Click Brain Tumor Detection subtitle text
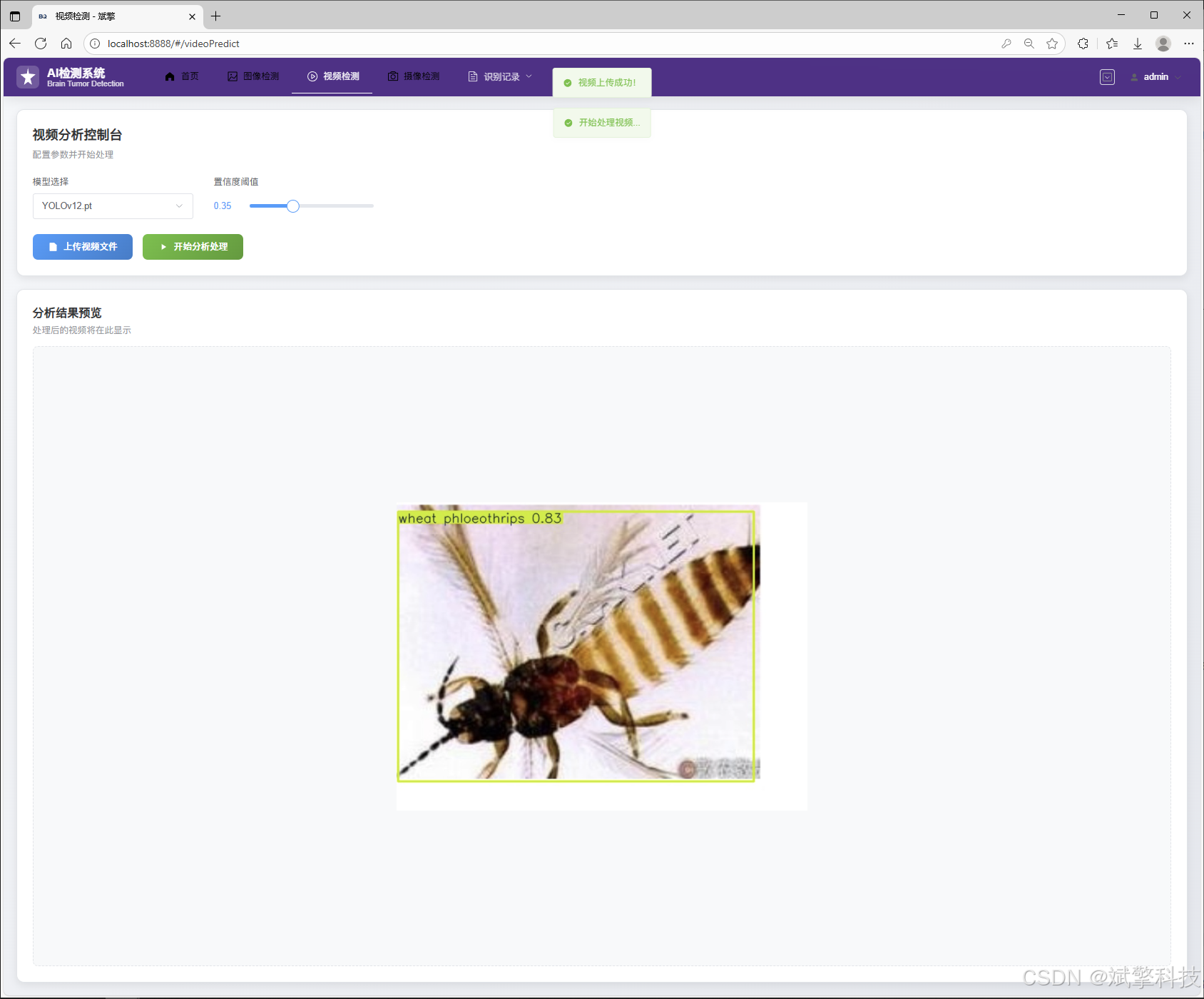Screen dimensions: 1204x999 click(x=86, y=84)
